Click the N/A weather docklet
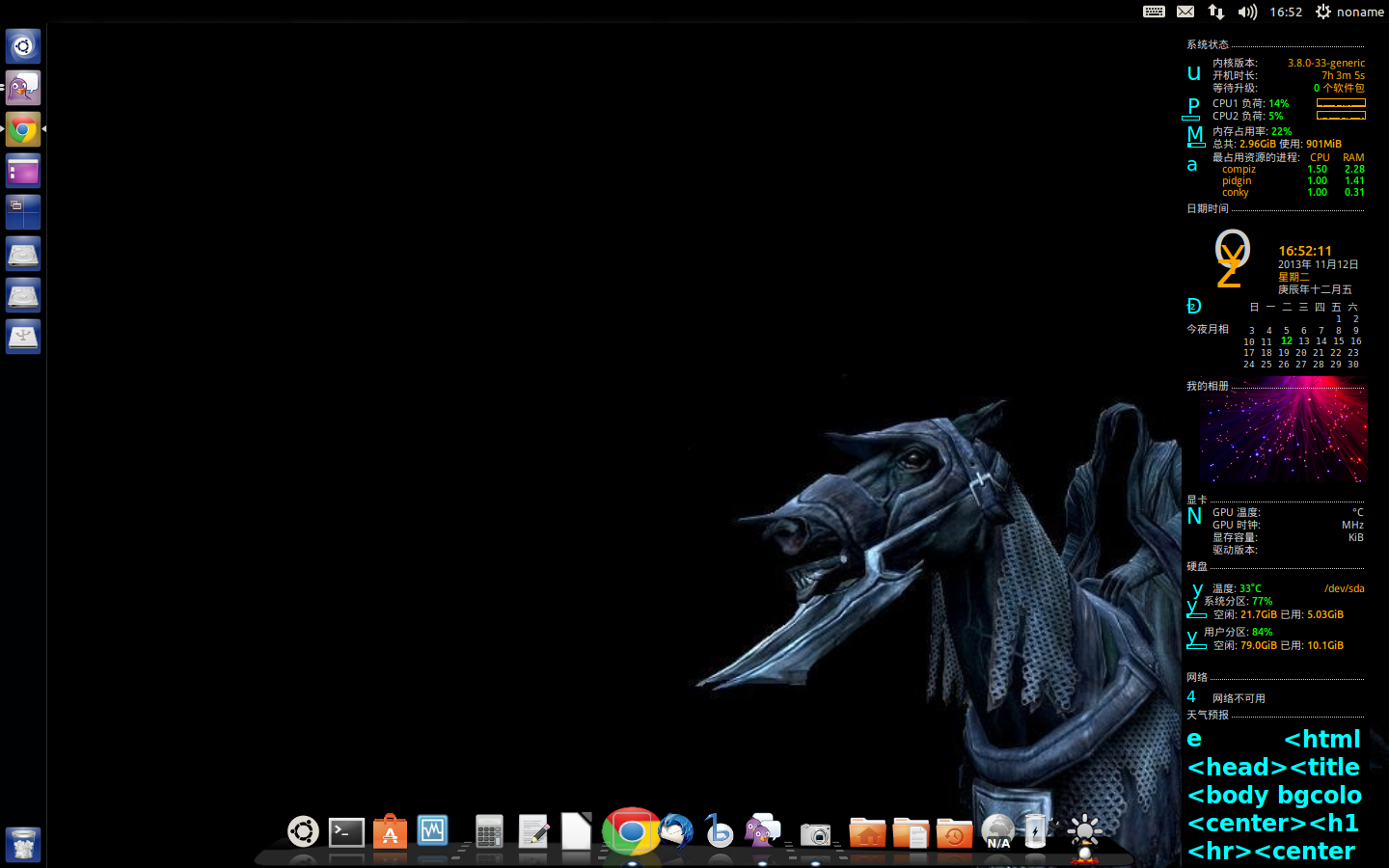 click(997, 831)
